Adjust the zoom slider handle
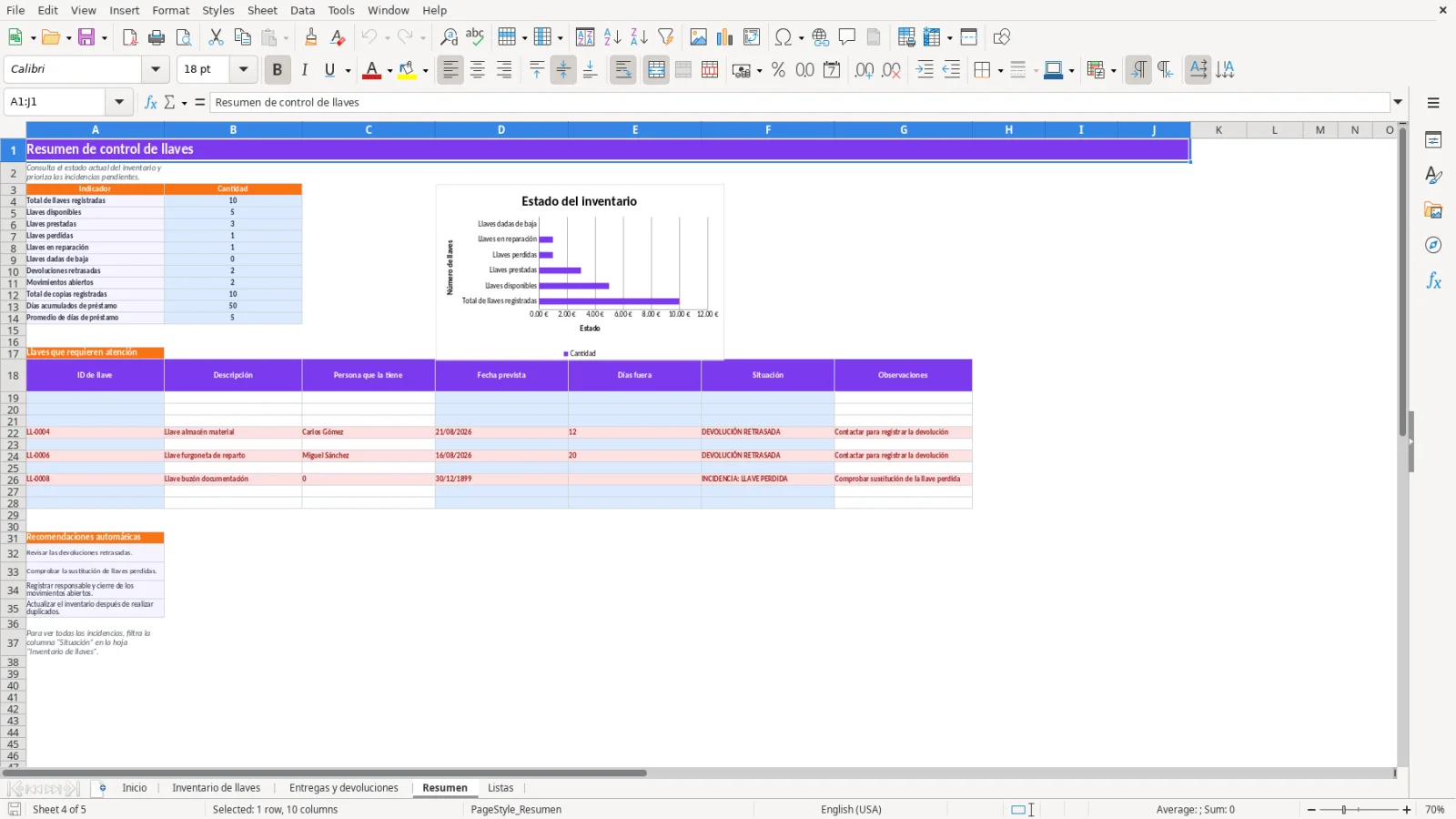Screen dimensions: 1456x819 pos(1344,810)
